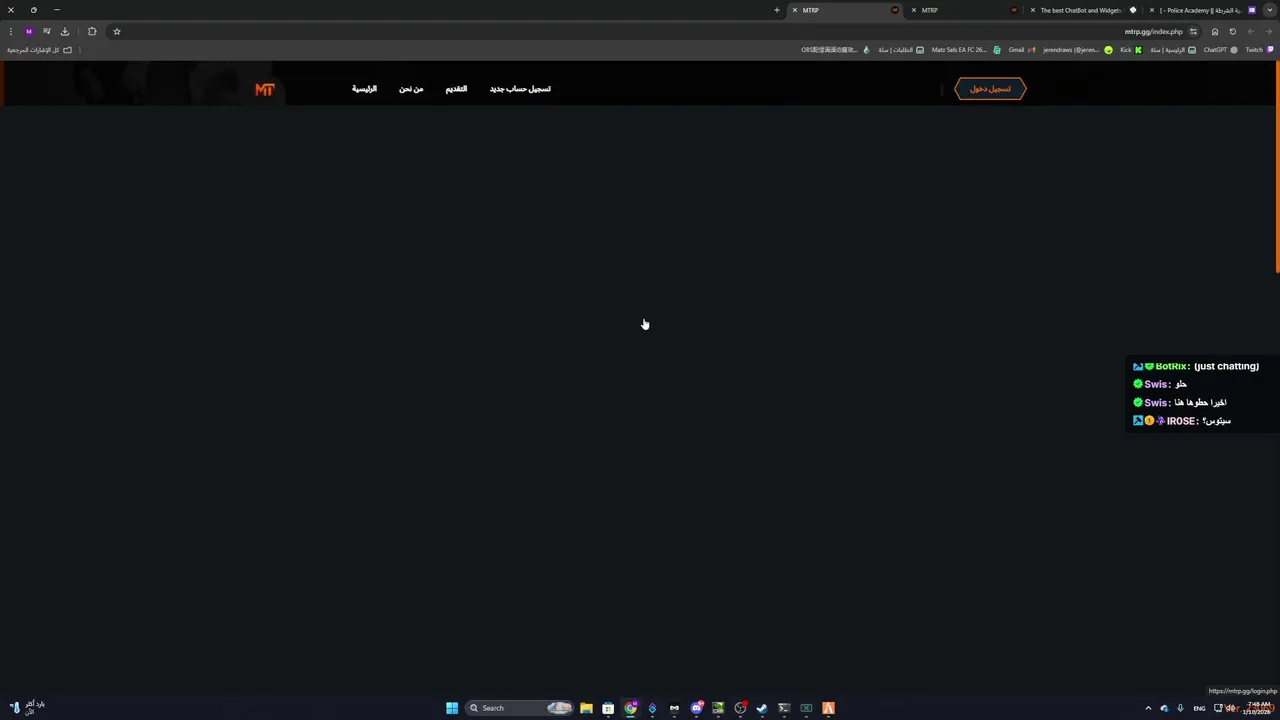Click the page's vertical scrollbar thumb

[1277, 166]
